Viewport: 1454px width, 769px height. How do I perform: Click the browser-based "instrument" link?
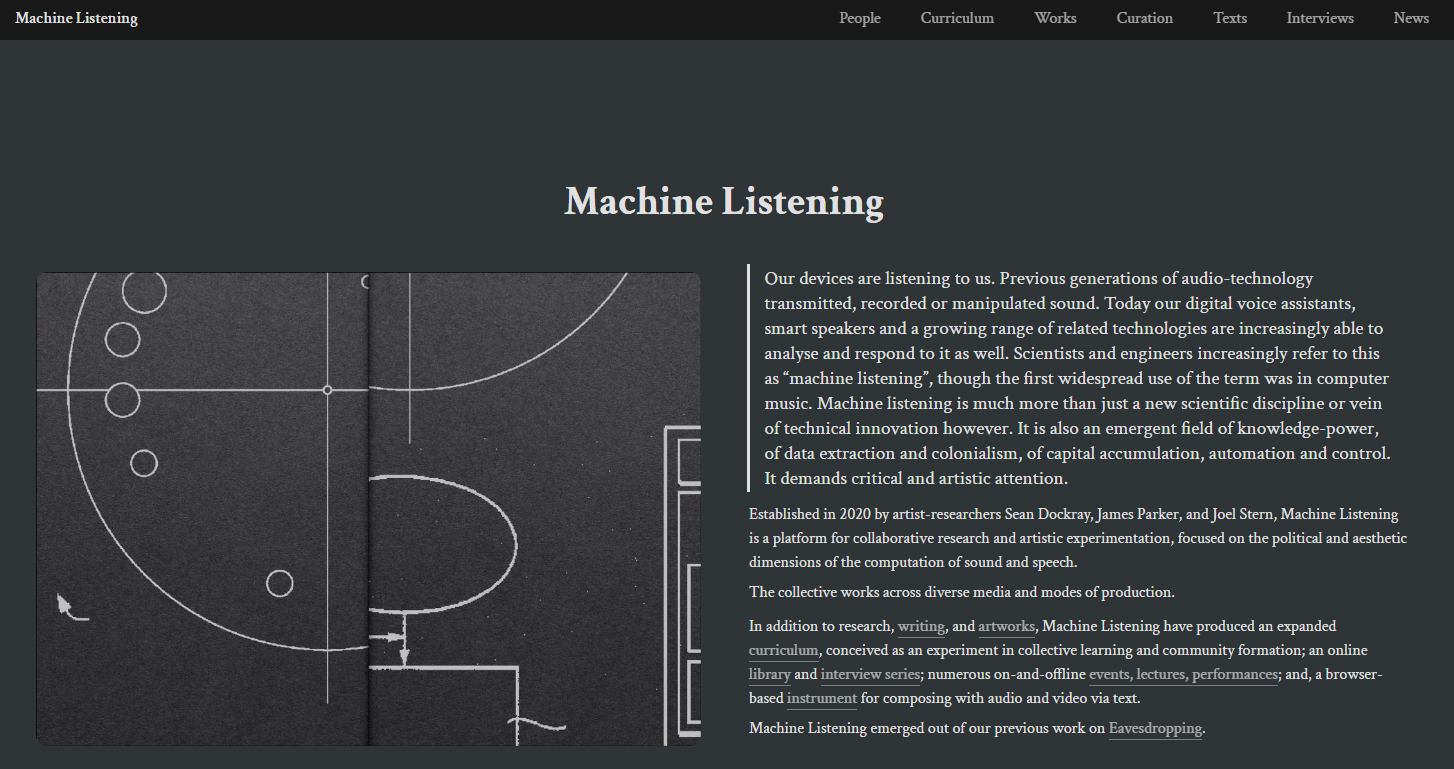(821, 699)
